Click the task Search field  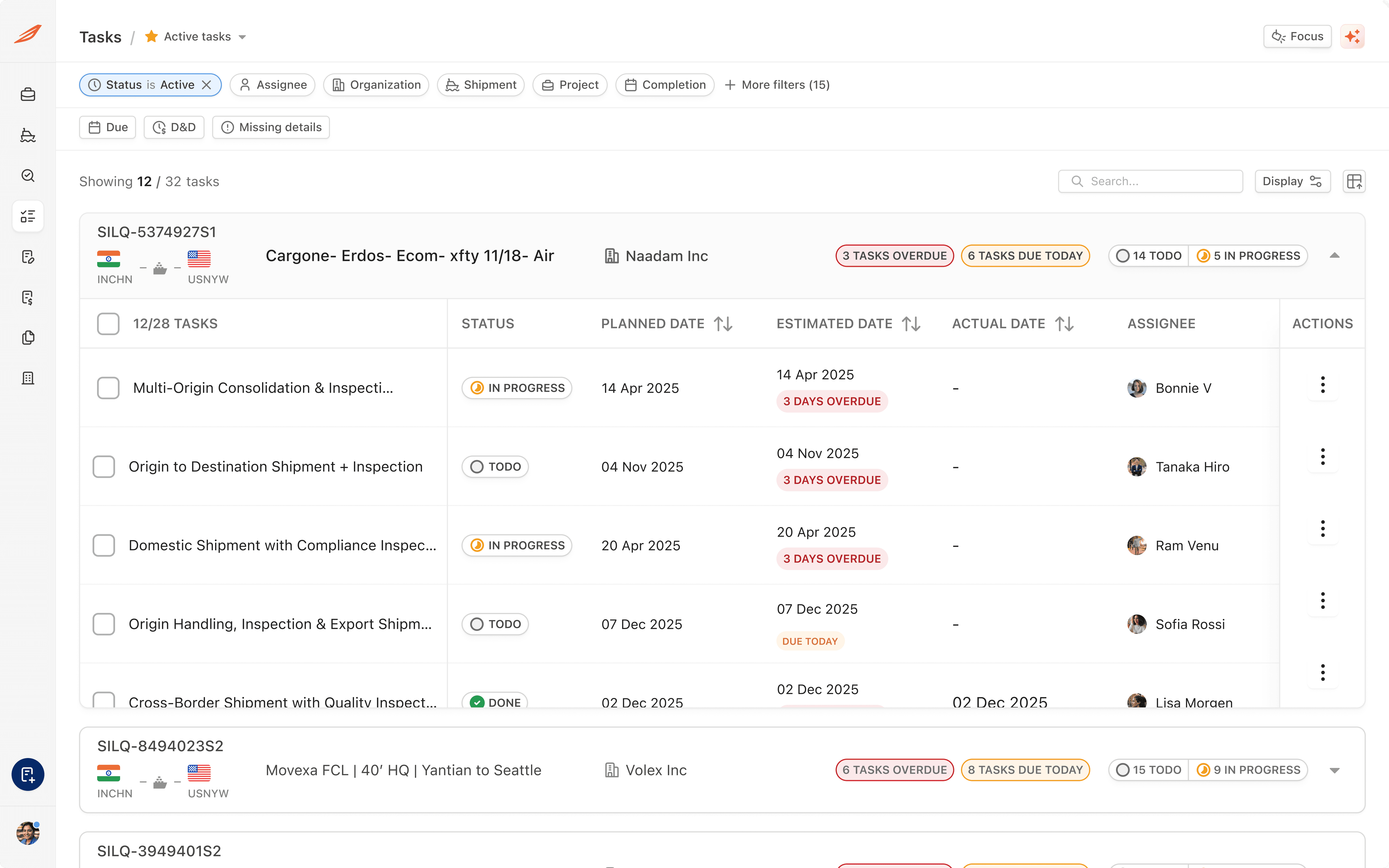(1150, 181)
